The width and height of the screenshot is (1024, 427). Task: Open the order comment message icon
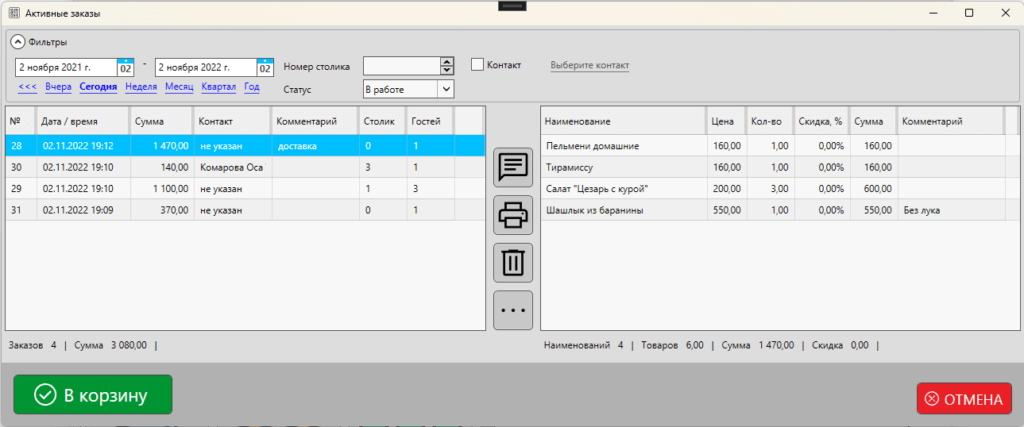coord(513,167)
